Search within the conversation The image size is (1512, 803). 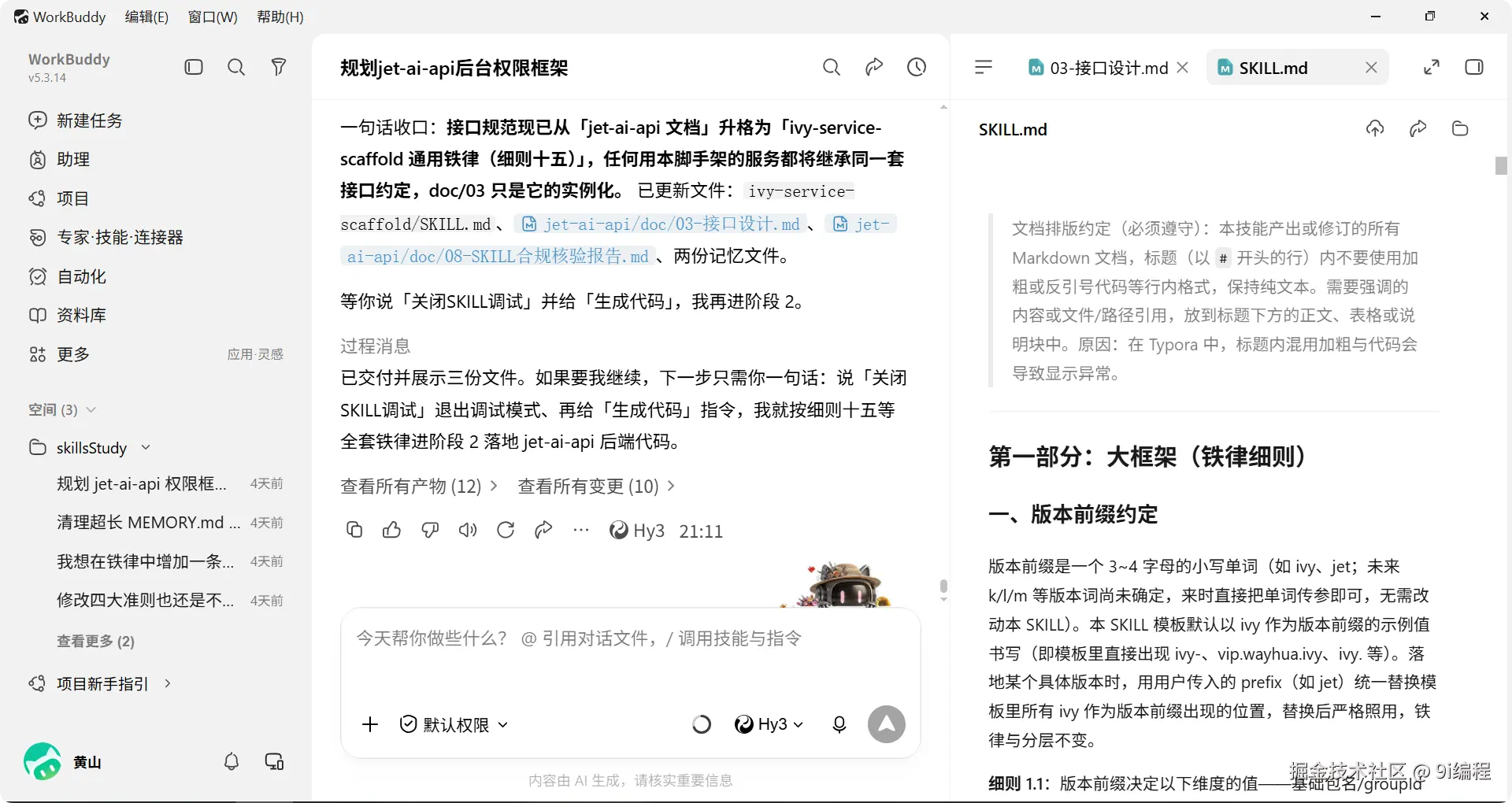tap(832, 67)
